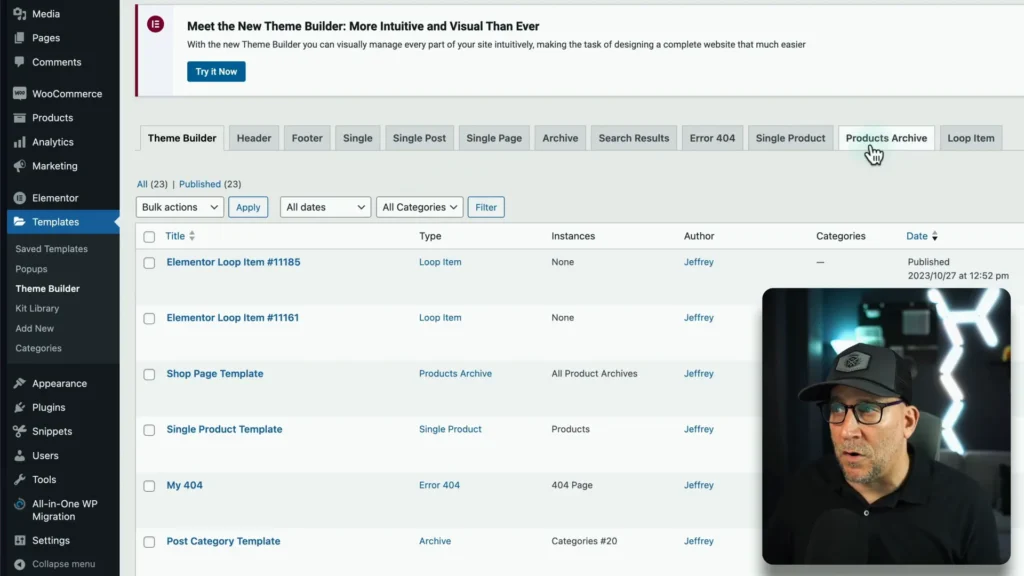This screenshot has width=1024, height=576.
Task: Switch to the Footer tab
Action: [x=307, y=138]
